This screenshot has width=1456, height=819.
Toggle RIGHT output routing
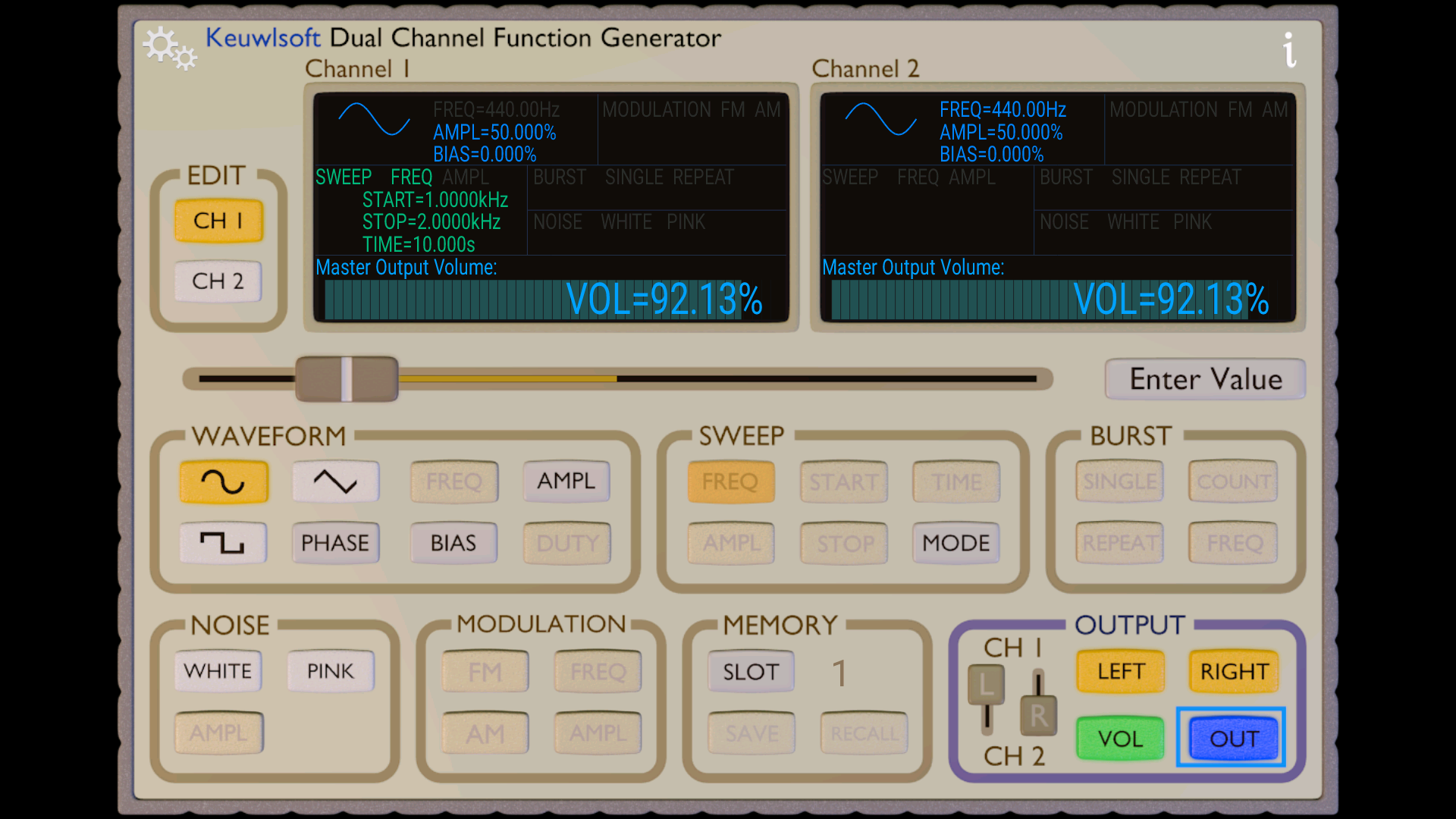[1232, 670]
